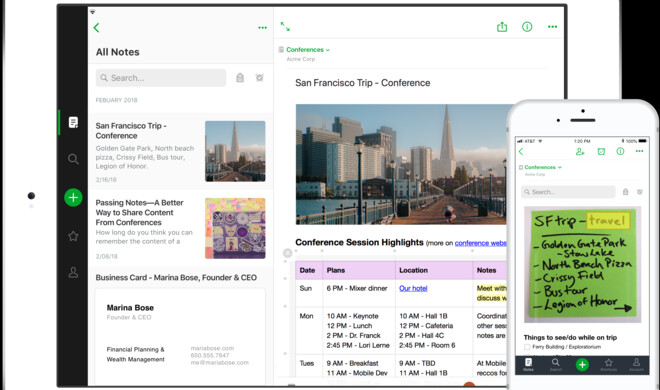Show note info on the tablet
This screenshot has height=390, width=660.
(x=527, y=27)
